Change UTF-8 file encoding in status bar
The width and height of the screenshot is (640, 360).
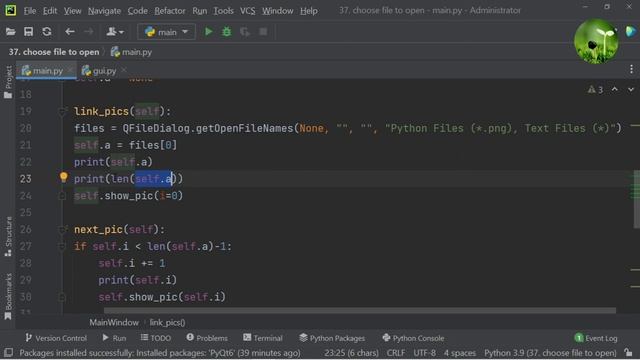point(424,353)
